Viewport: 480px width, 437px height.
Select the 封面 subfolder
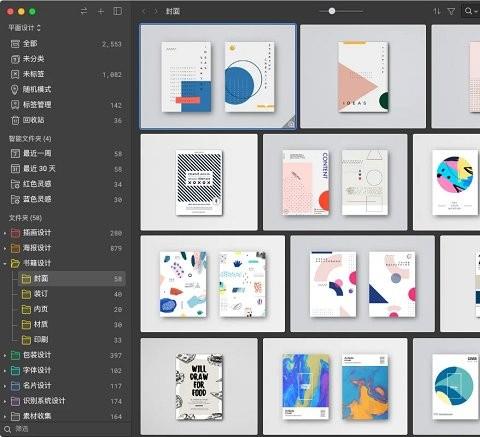[71, 279]
